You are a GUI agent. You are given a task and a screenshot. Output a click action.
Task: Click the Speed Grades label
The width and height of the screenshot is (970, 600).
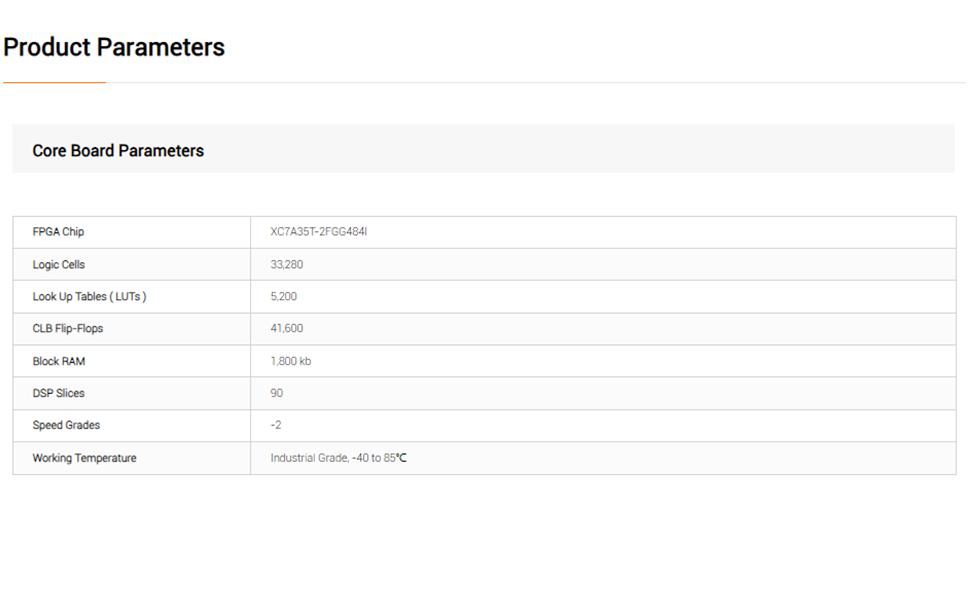66,425
